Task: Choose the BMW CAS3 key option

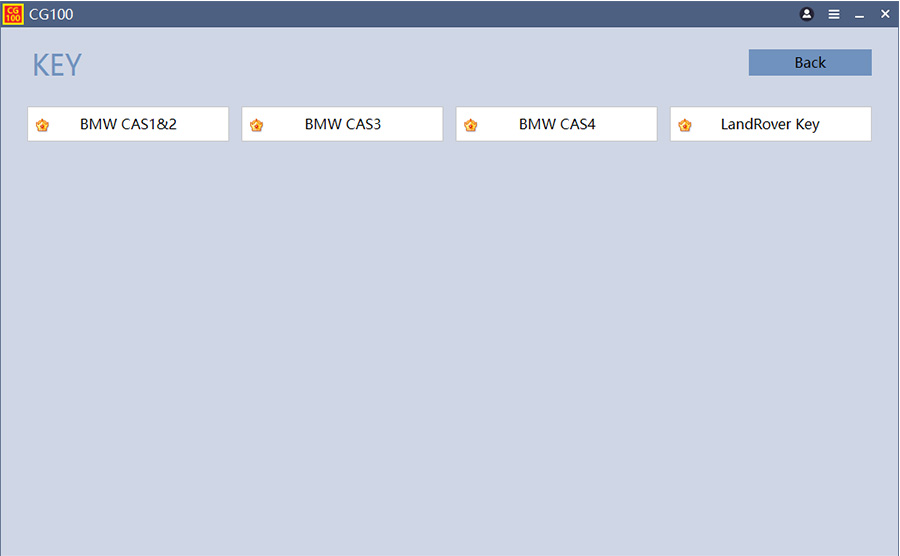Action: tap(343, 125)
